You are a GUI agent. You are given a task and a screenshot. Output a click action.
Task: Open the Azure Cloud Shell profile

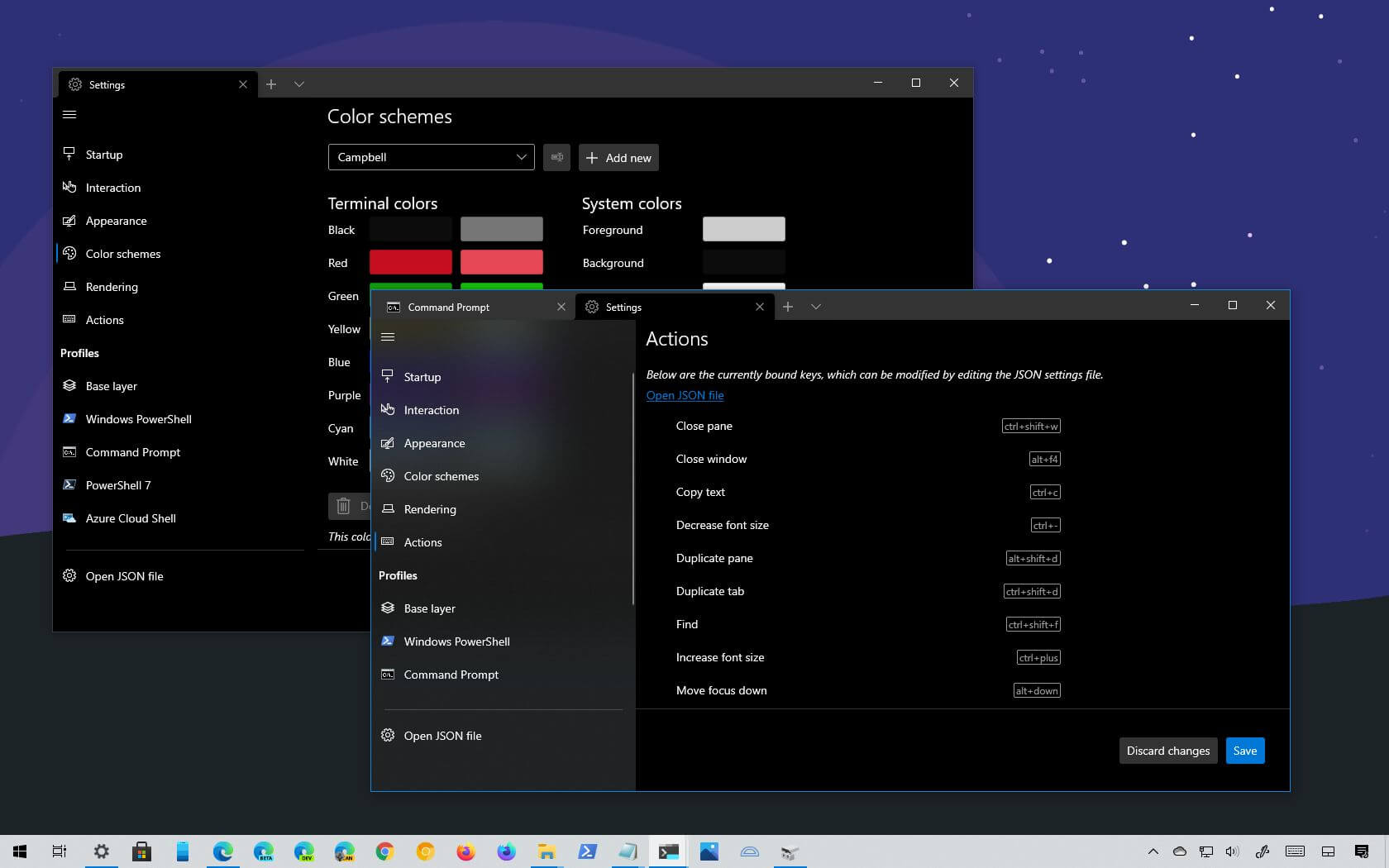tap(131, 518)
